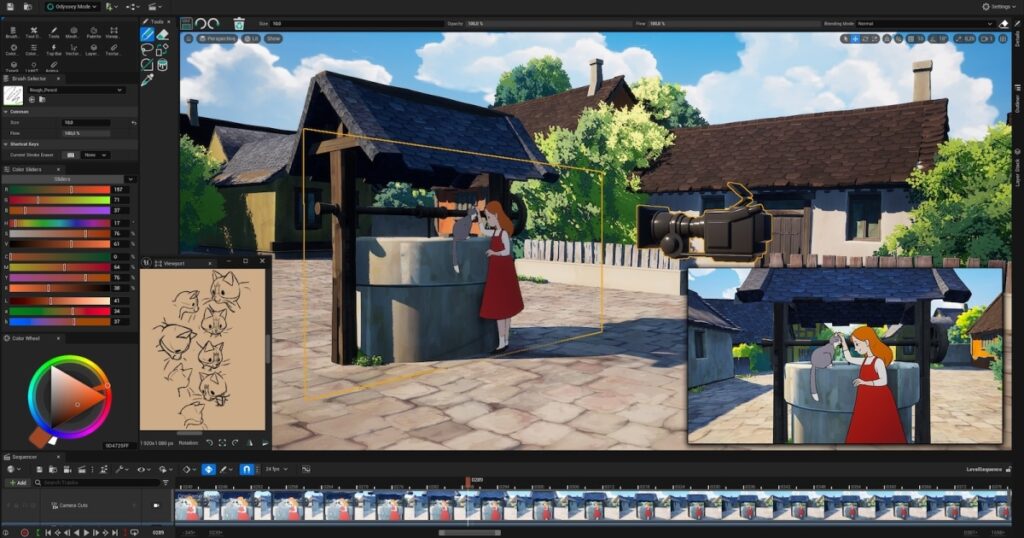
Task: Toggle the highlighted blue keyframe button in Sequencer
Action: pyautogui.click(x=209, y=469)
